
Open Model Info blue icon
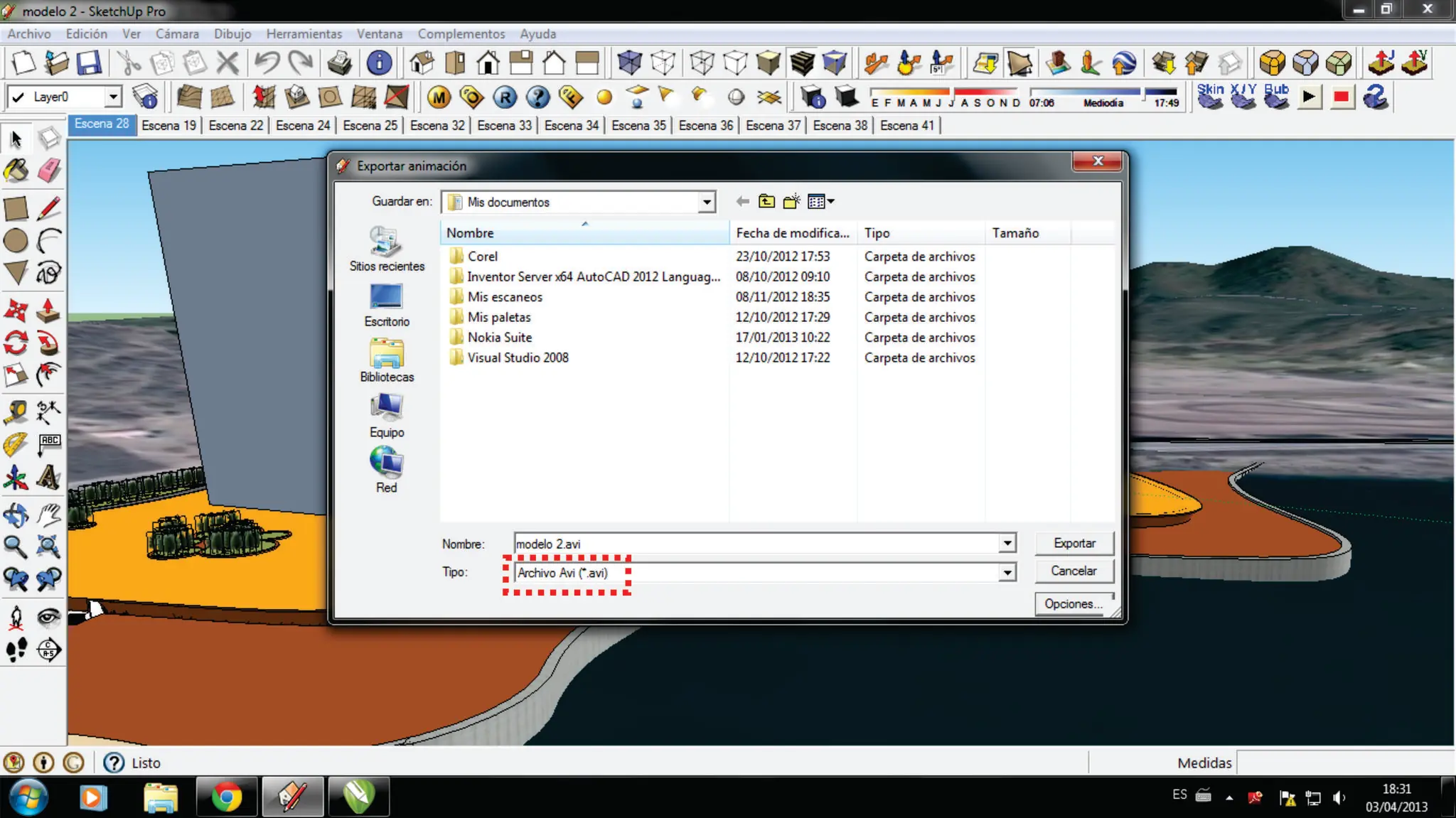[379, 63]
